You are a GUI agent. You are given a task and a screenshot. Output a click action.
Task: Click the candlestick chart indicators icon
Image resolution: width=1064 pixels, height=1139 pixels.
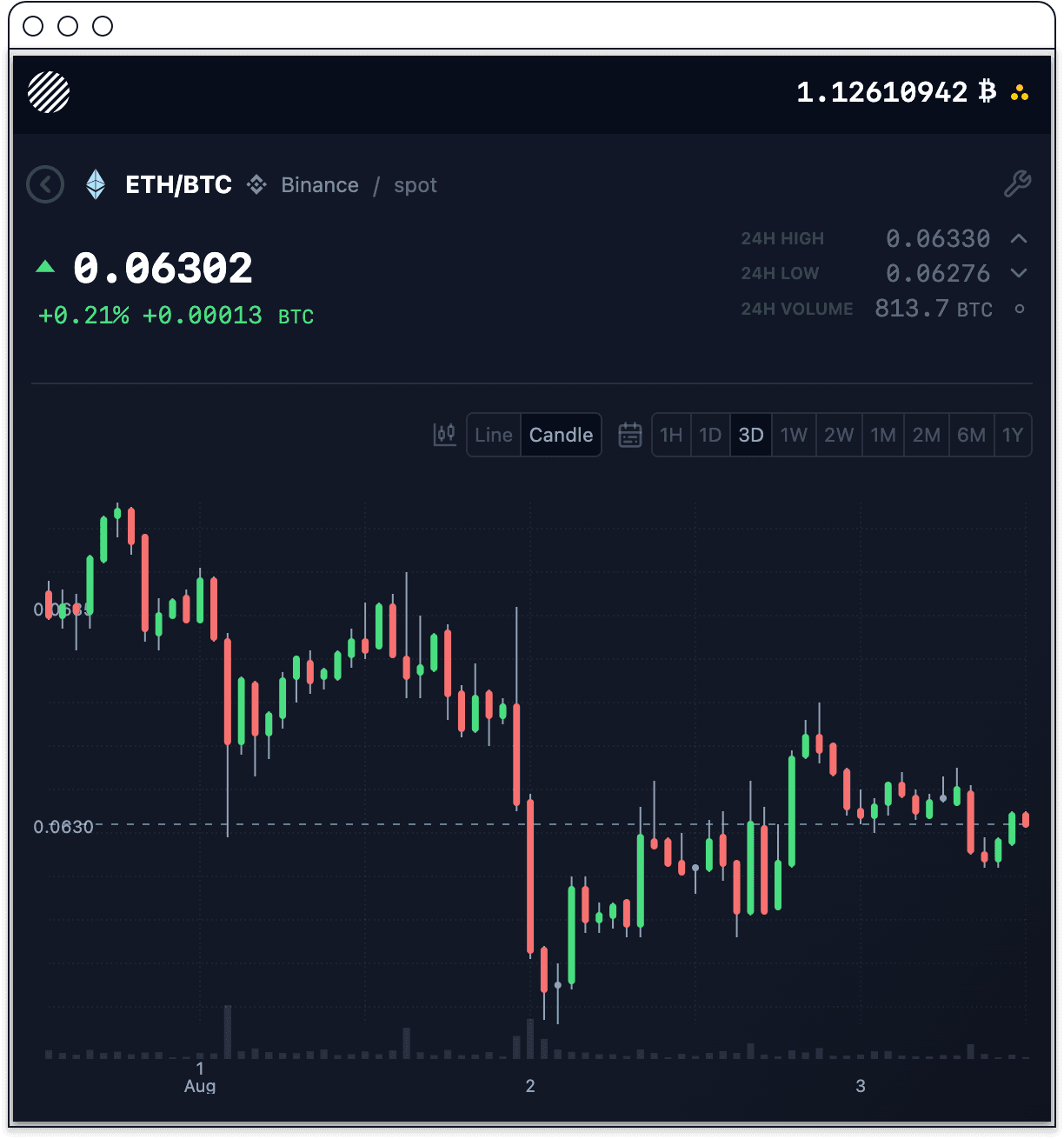click(x=444, y=435)
